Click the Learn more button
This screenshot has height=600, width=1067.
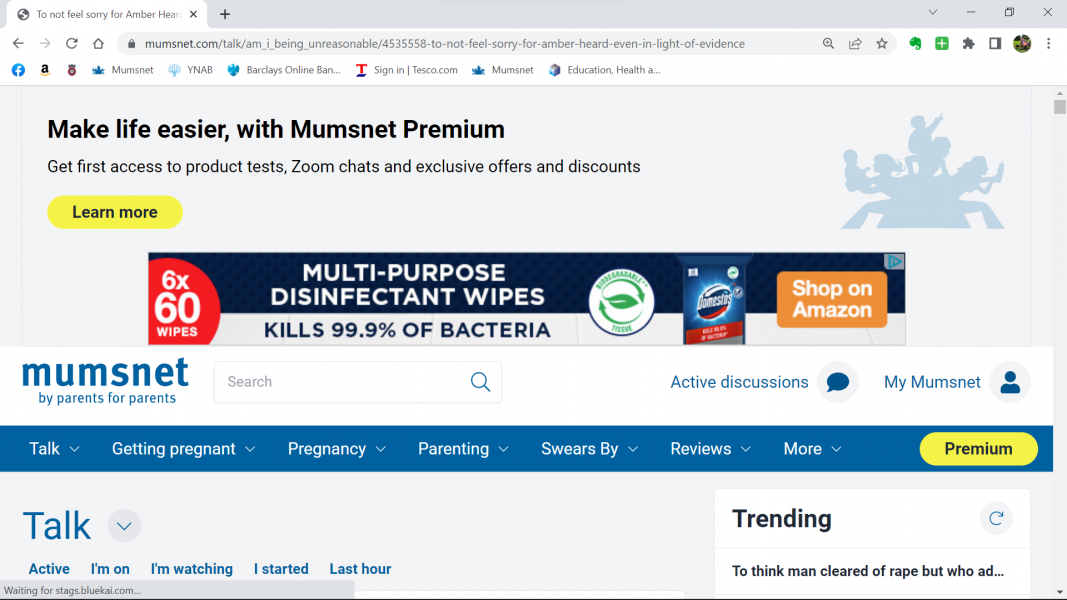tap(115, 212)
